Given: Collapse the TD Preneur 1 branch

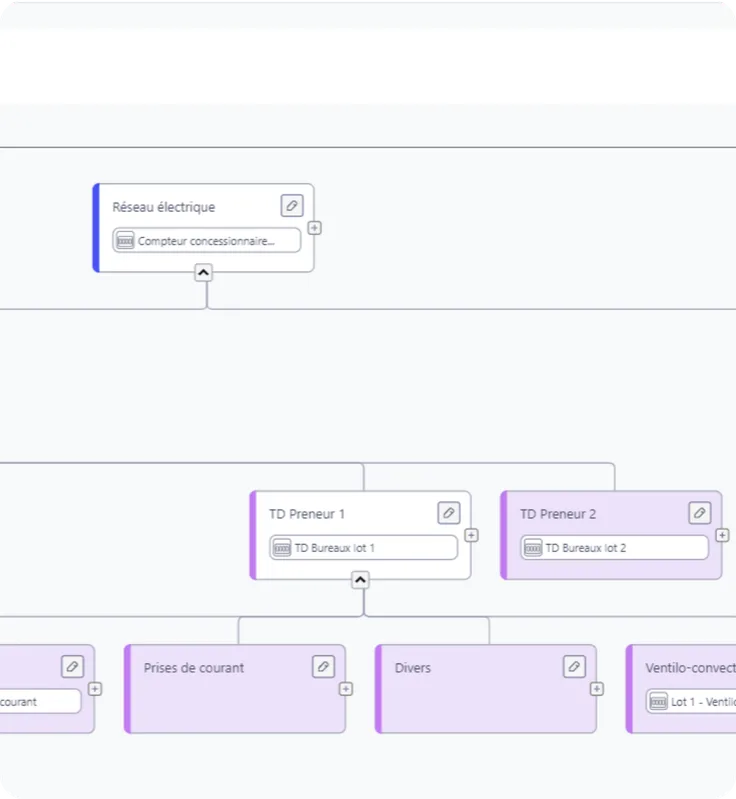Looking at the screenshot, I should (x=360, y=580).
